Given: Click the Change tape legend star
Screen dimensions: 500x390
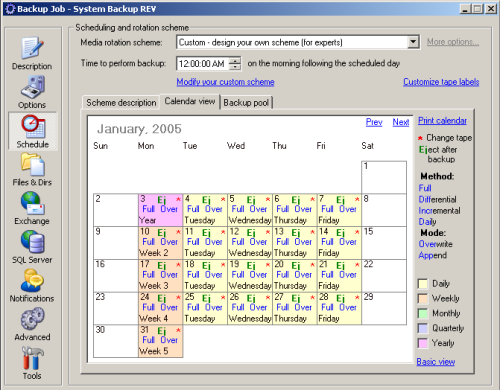Looking at the screenshot, I should [420, 138].
